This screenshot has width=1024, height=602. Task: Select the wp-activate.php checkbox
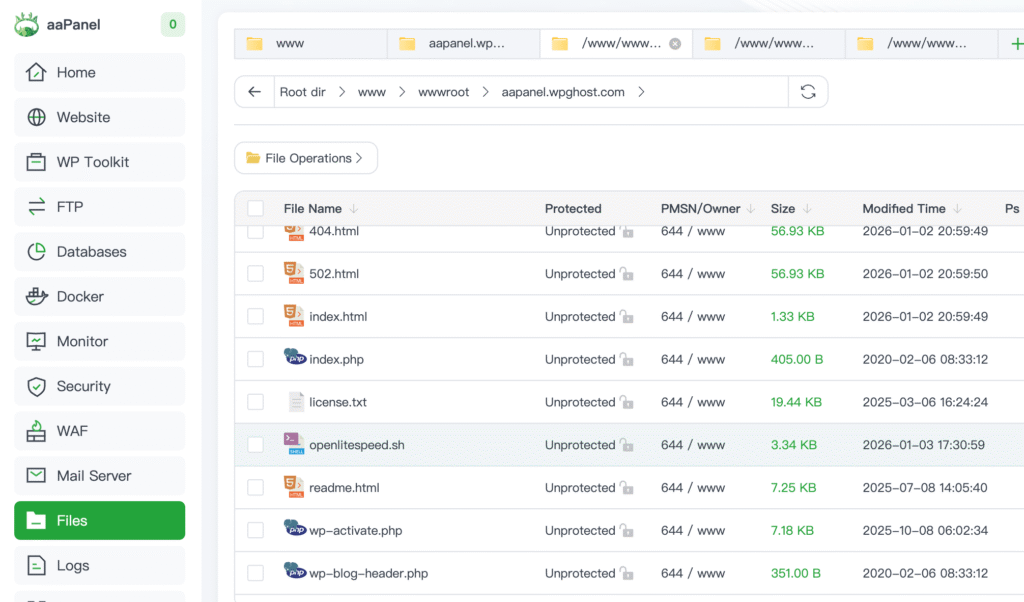click(x=256, y=531)
